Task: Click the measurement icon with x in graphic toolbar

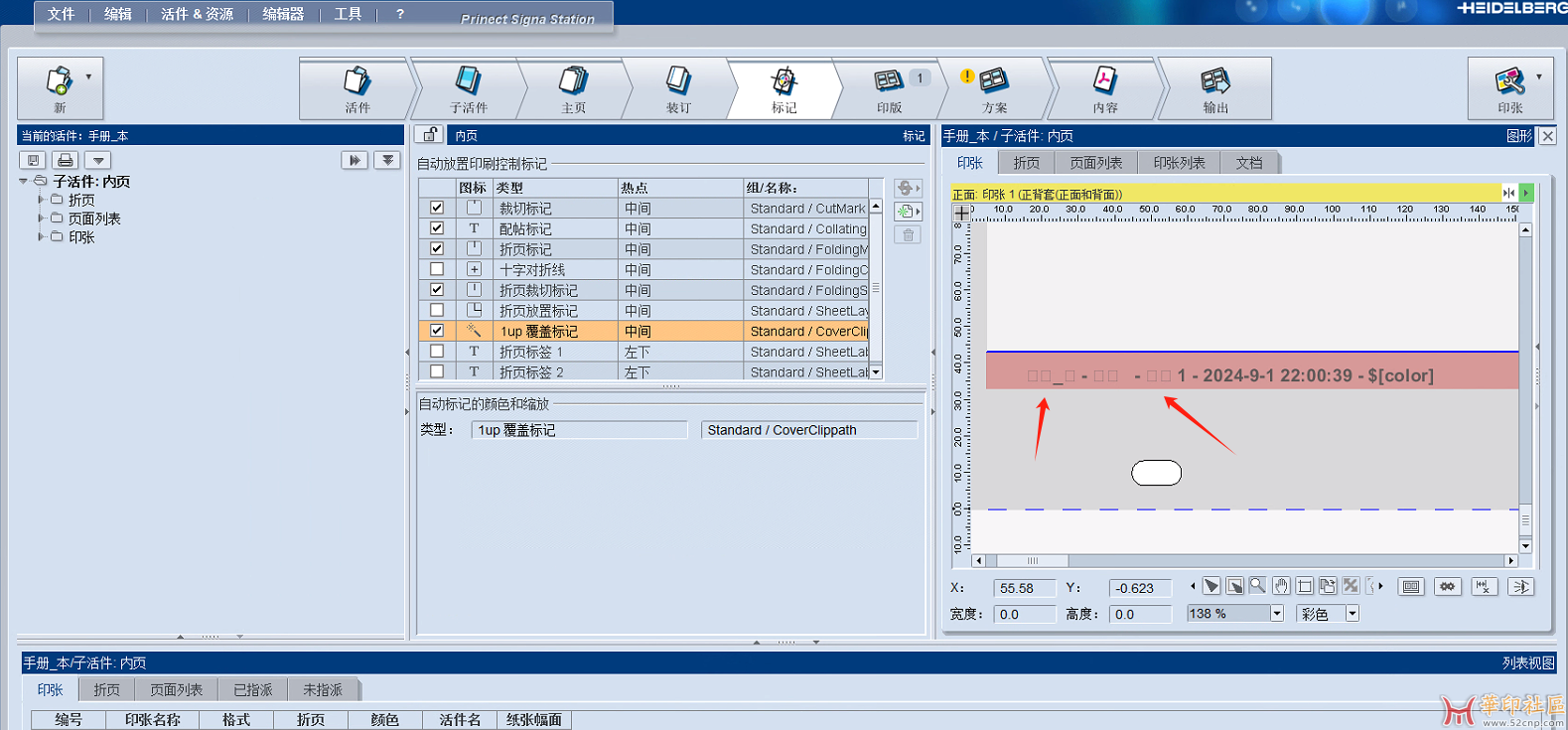Action: [1484, 587]
